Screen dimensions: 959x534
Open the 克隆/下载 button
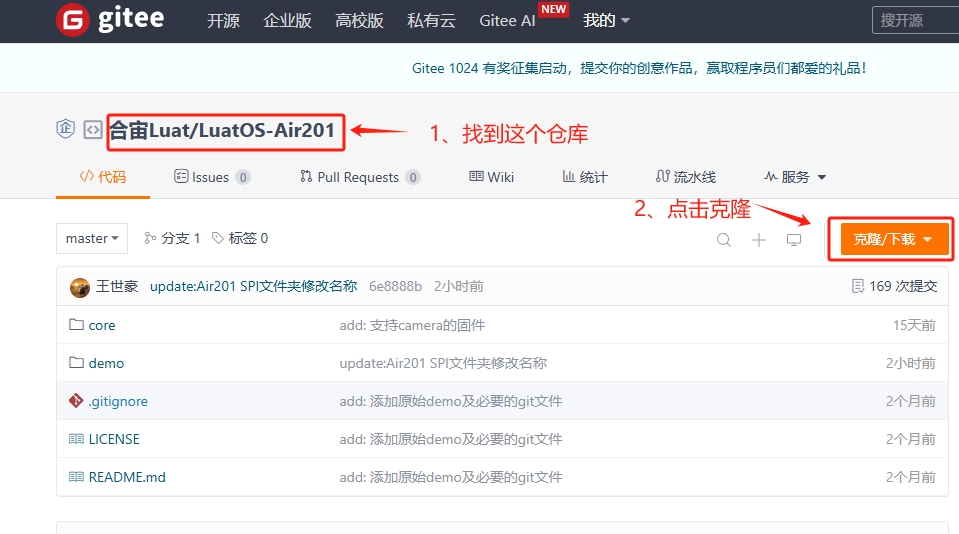click(x=895, y=239)
